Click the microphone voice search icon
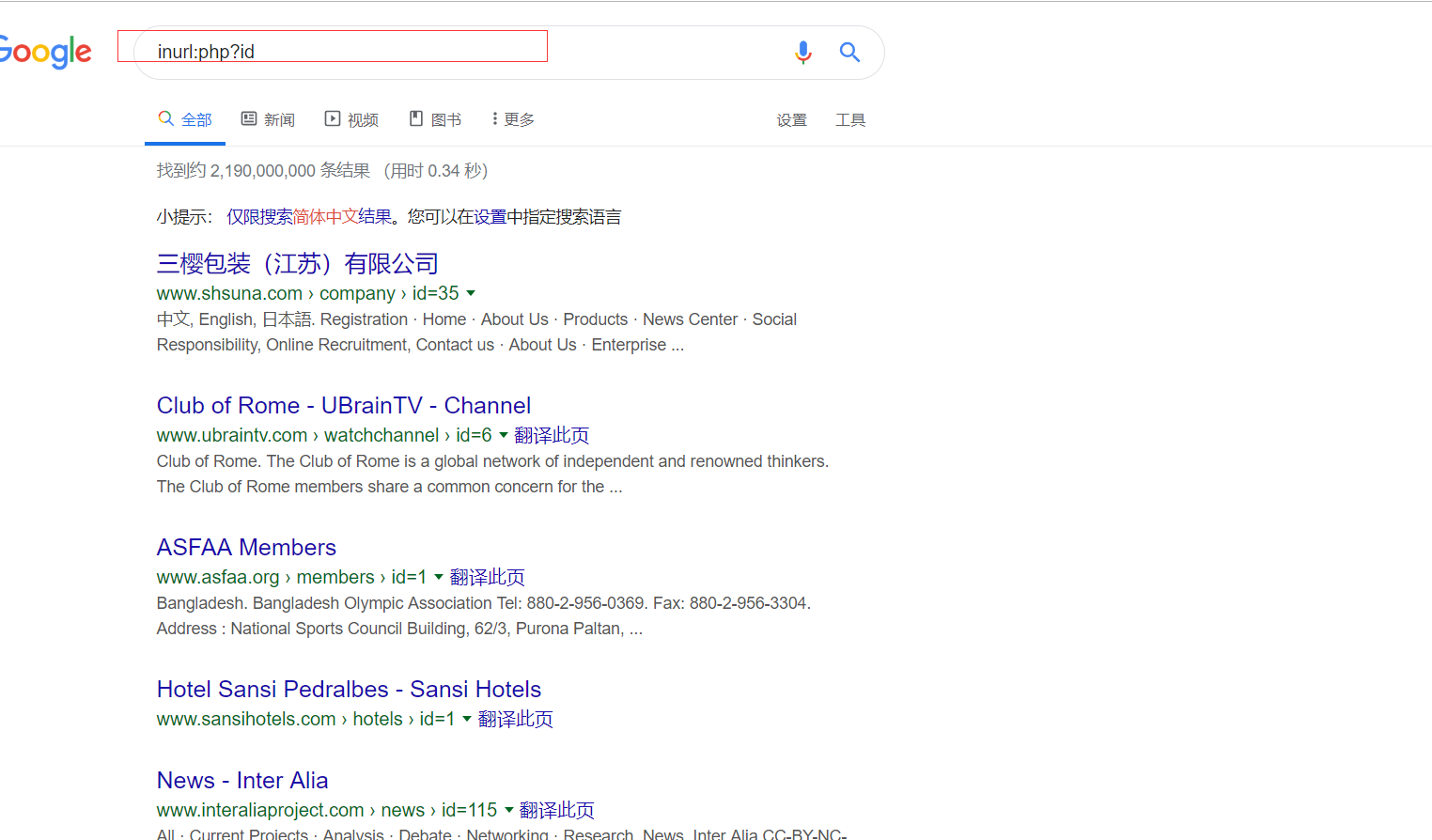This screenshot has width=1432, height=840. 803,53
